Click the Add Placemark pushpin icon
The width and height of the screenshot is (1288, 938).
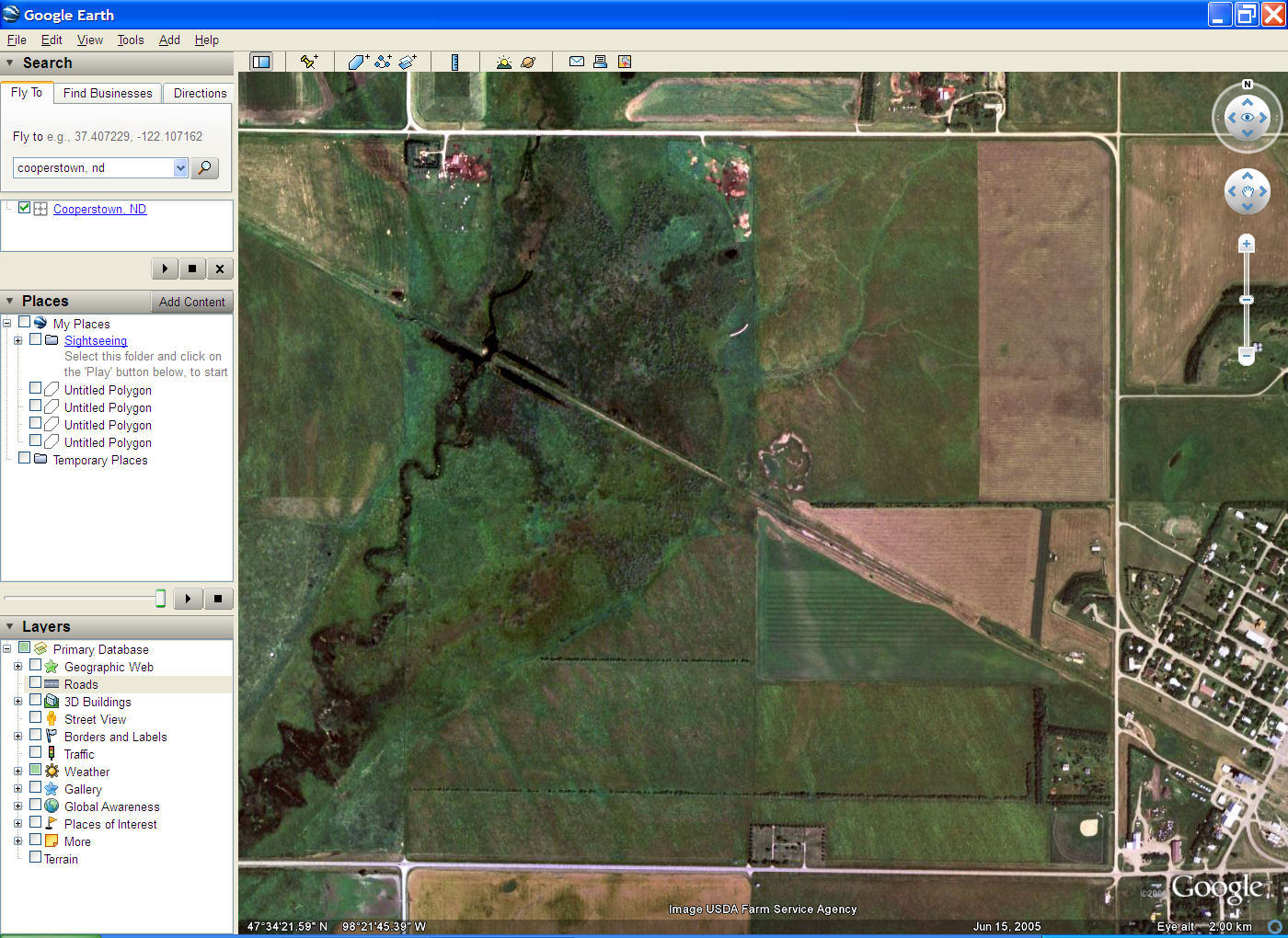click(x=309, y=62)
